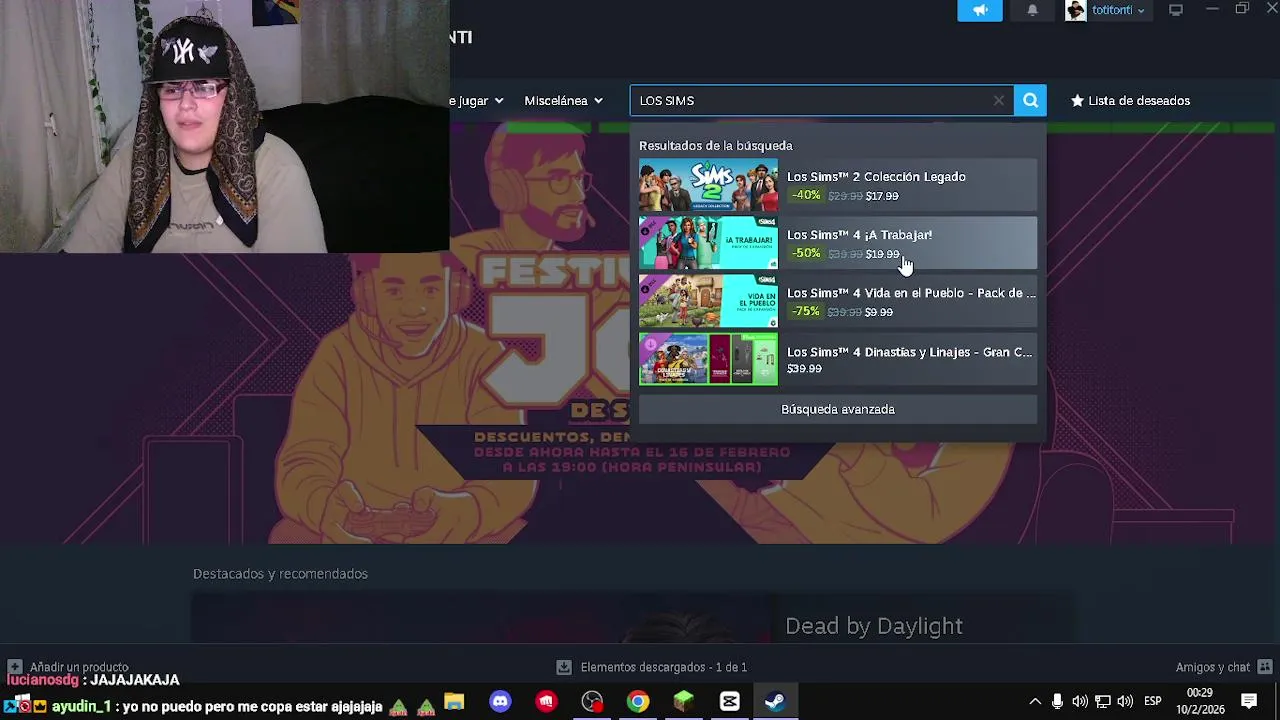Click the $9.99 price of Vida en el Pueblo
This screenshot has width=1280, height=720.
(879, 312)
